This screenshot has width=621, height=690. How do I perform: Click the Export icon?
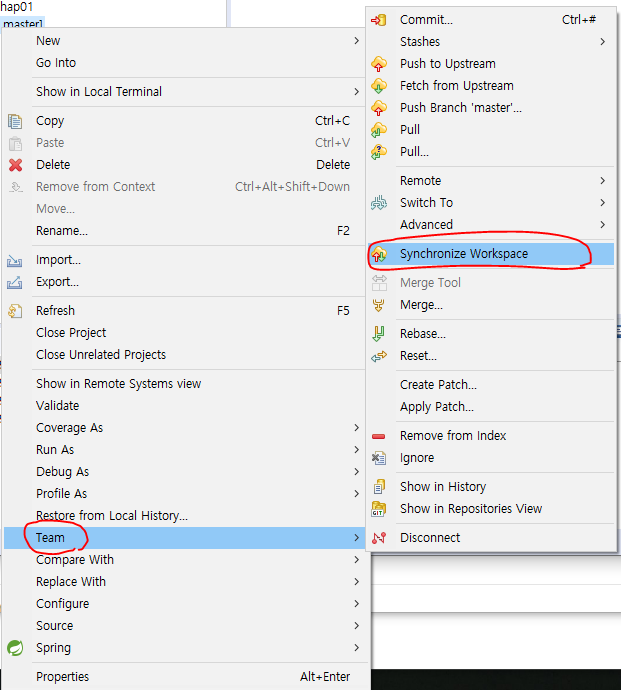click(x=15, y=283)
